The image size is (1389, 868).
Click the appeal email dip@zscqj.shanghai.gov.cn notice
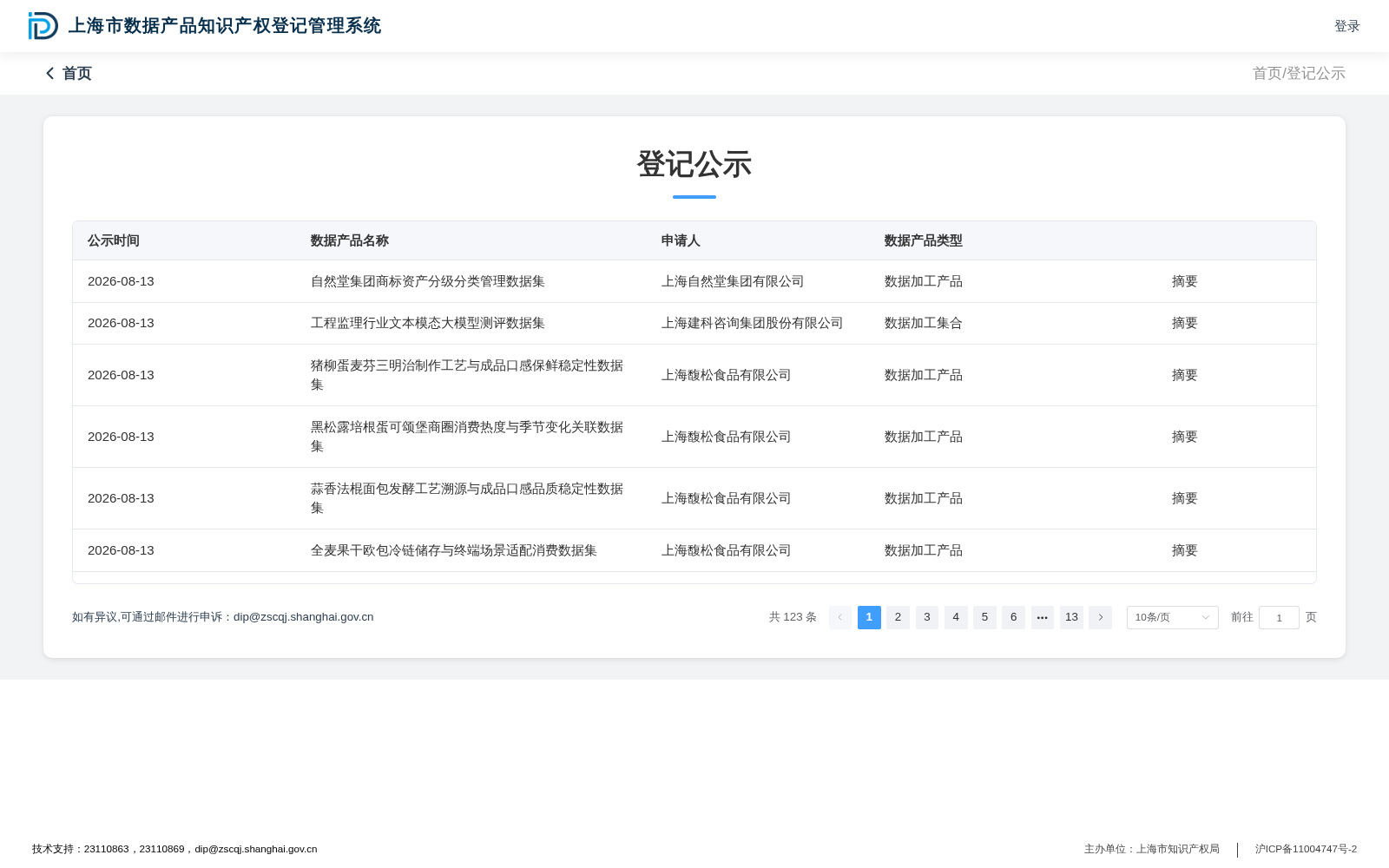click(223, 617)
